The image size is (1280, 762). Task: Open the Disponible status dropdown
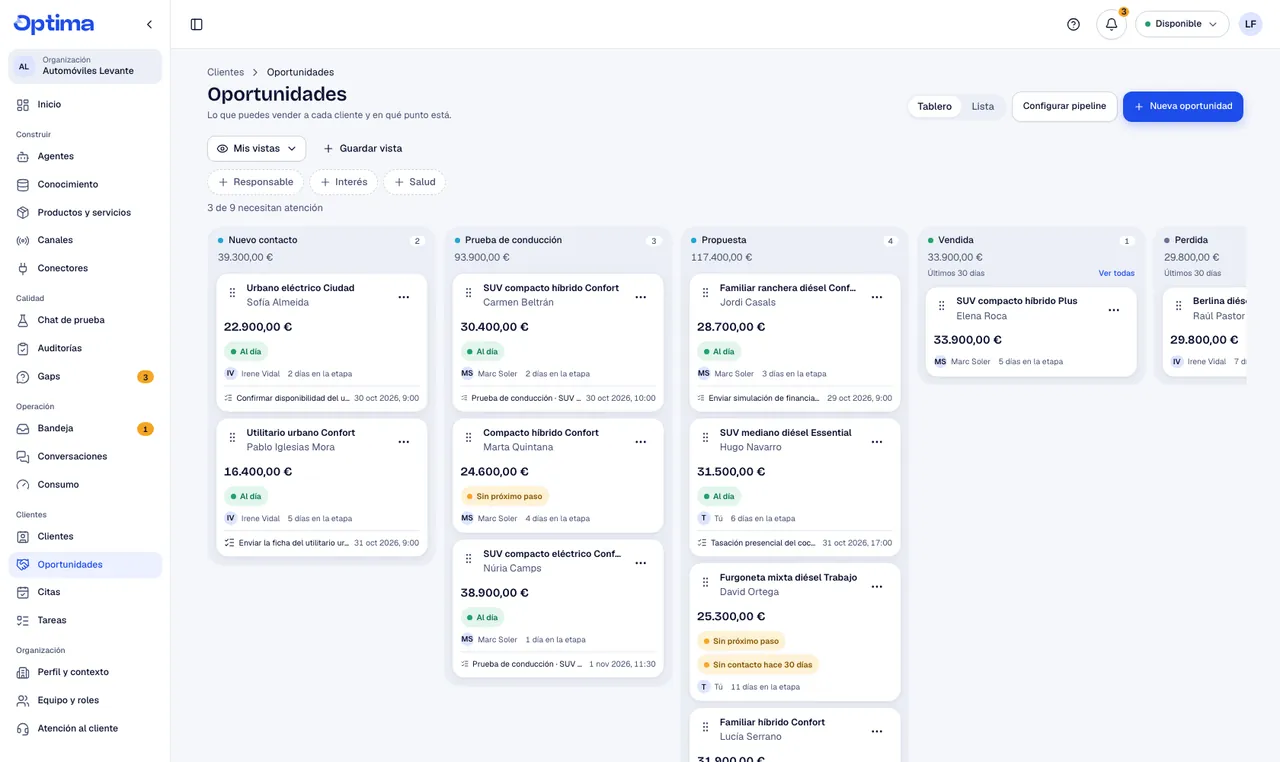(x=1182, y=24)
